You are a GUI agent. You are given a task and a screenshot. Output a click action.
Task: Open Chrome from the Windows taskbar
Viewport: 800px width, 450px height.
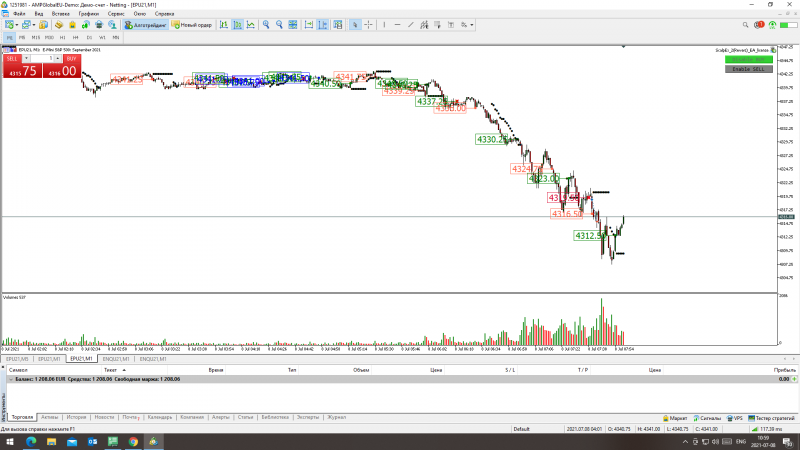point(133,442)
